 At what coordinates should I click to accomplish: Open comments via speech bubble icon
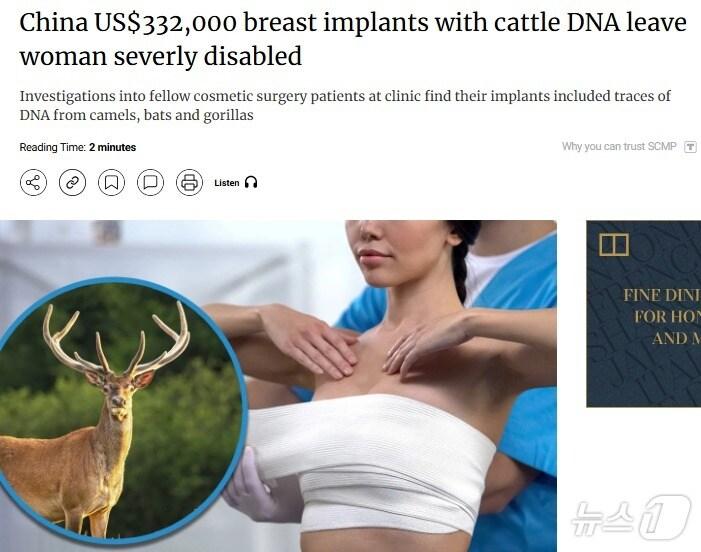[150, 183]
